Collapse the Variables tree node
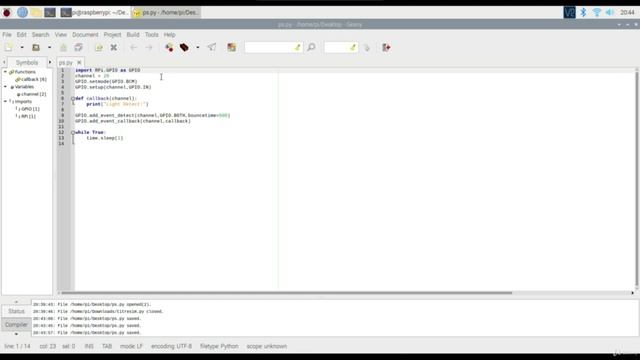The image size is (640, 360). pyautogui.click(x=5, y=87)
